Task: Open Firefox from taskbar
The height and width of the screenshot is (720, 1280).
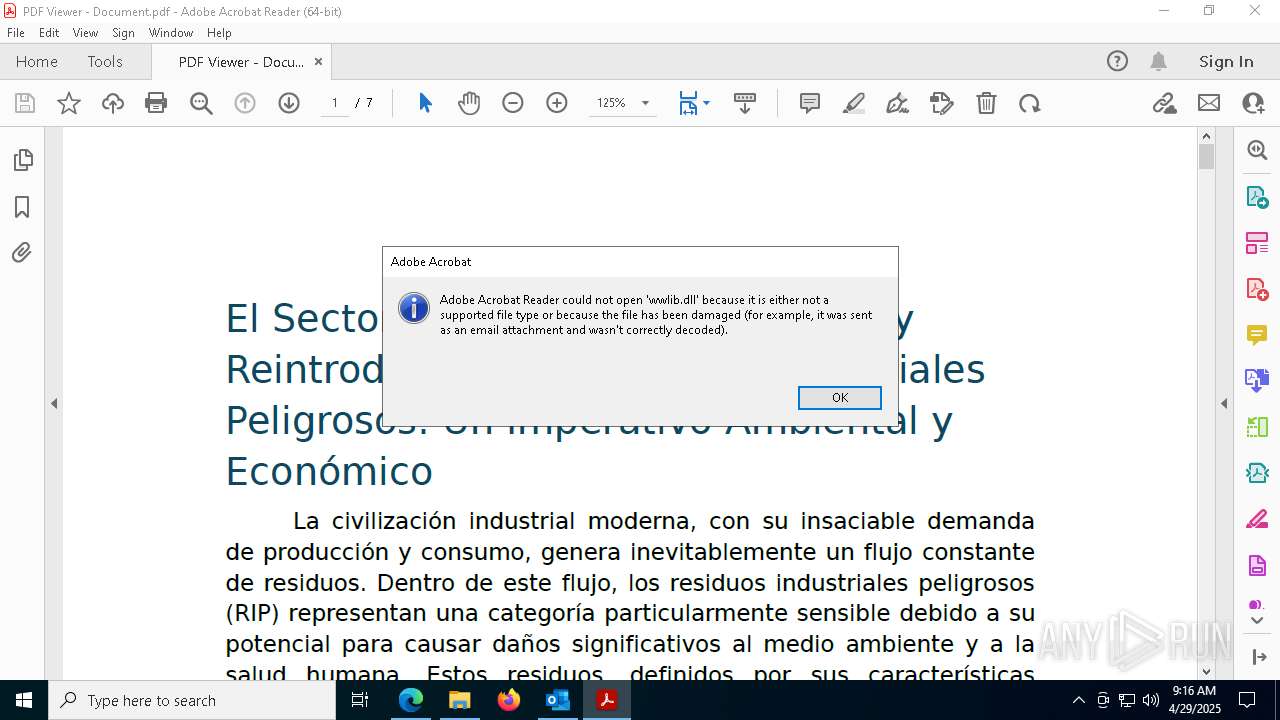Action: tap(508, 700)
